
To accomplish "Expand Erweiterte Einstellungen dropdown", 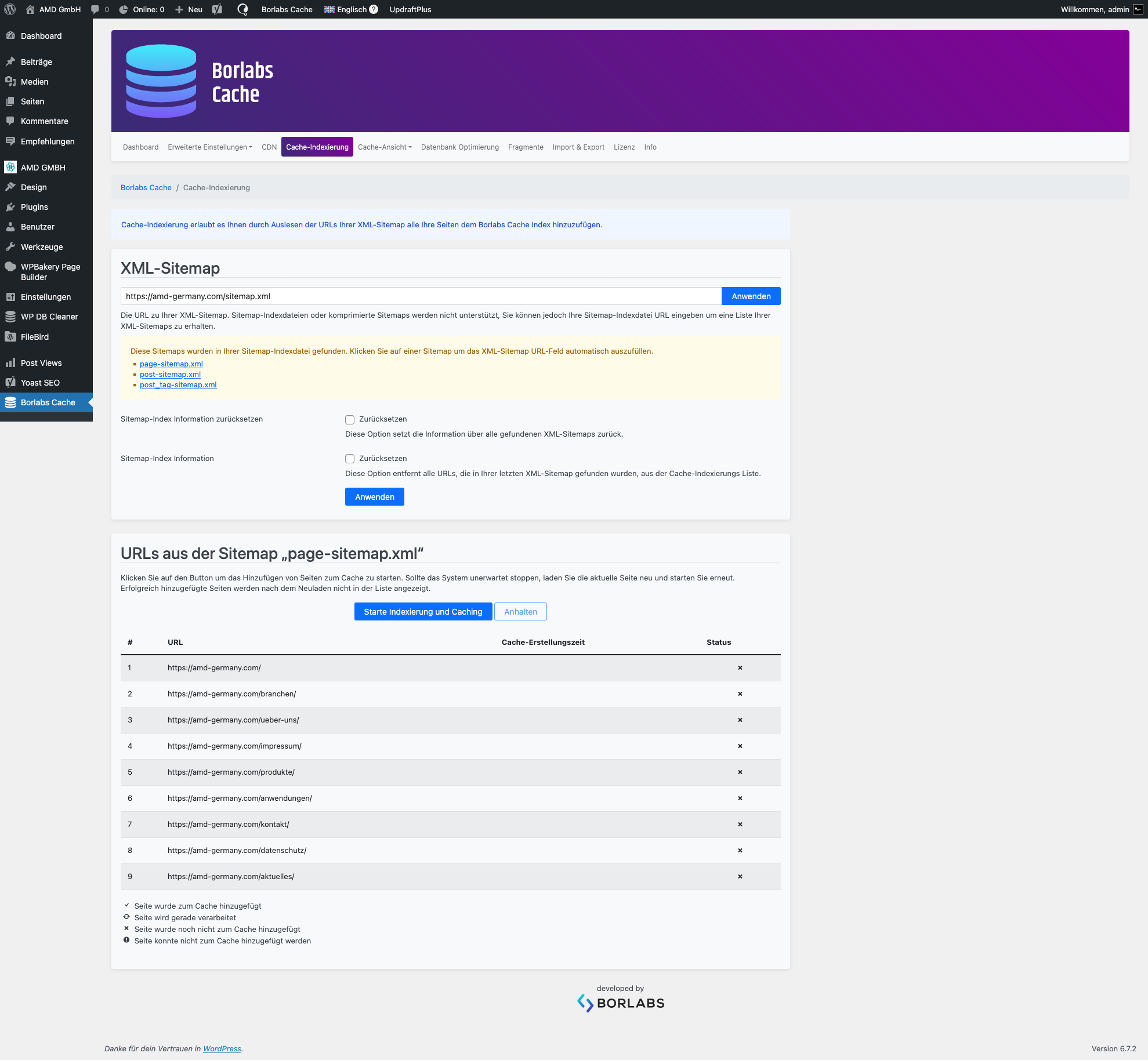I will tap(210, 147).
